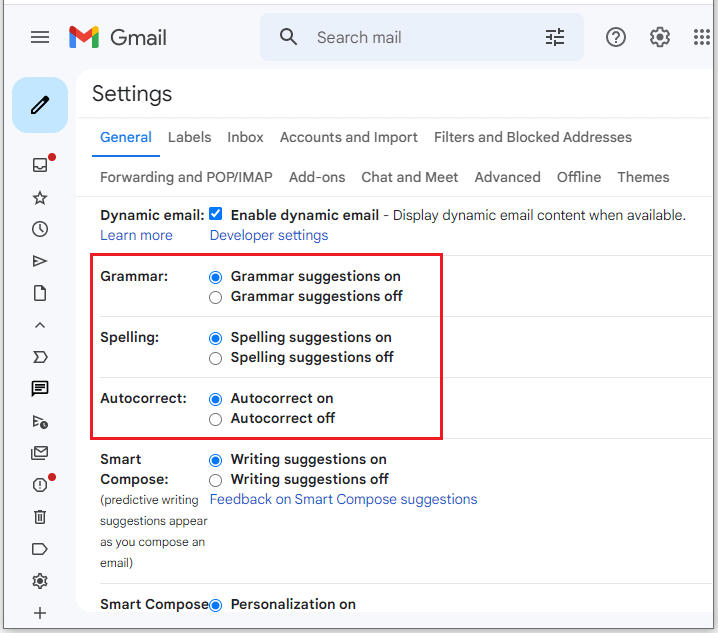
Task: Open Sent mail arrow icon
Action: coord(40,261)
